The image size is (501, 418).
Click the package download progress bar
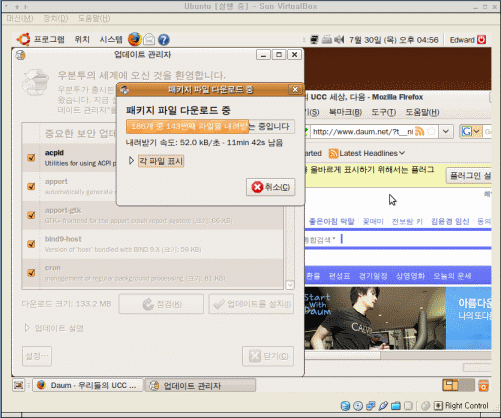[210, 126]
